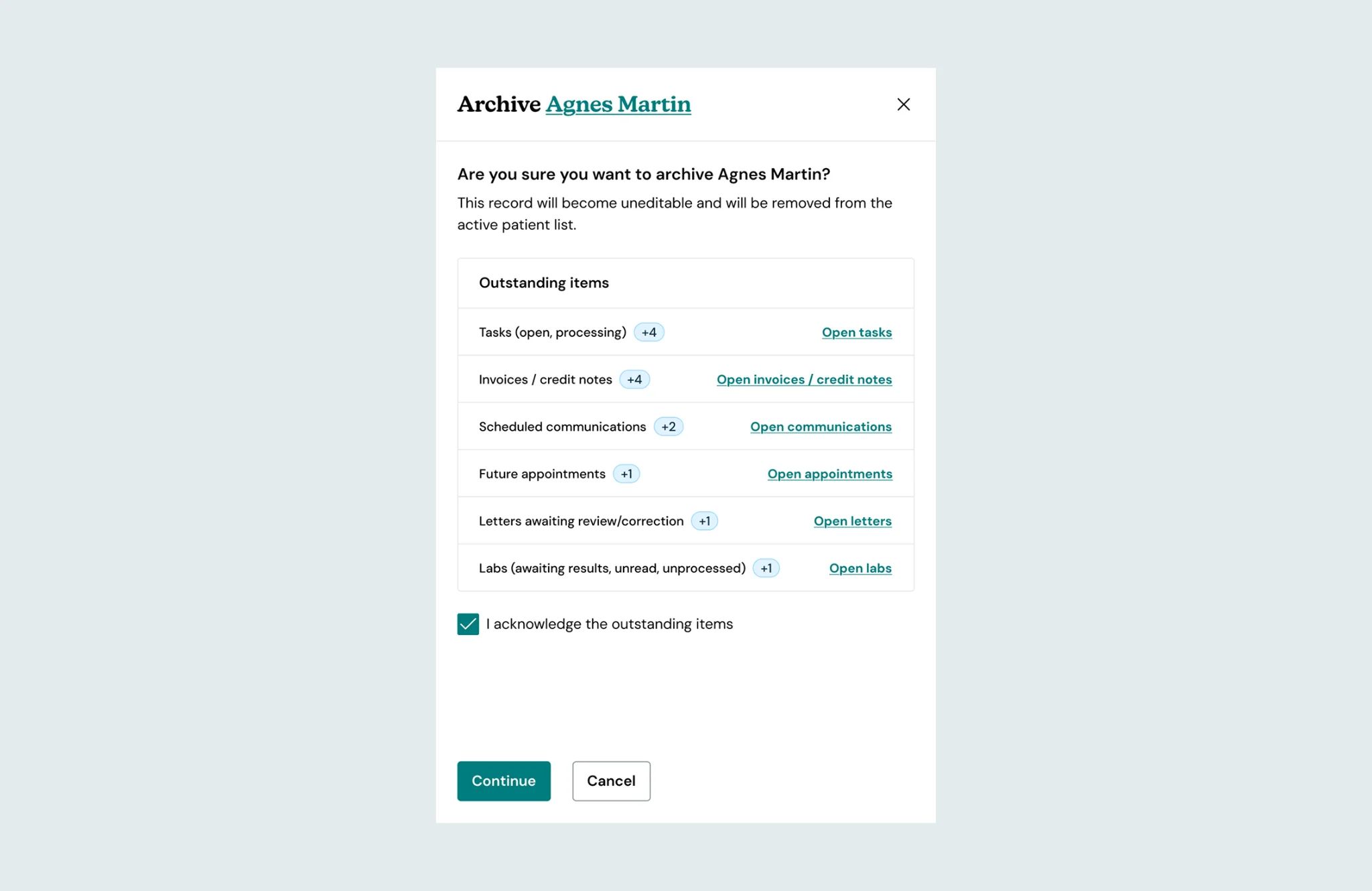
Task: Select the Letters awaiting review/correction row
Action: click(581, 521)
